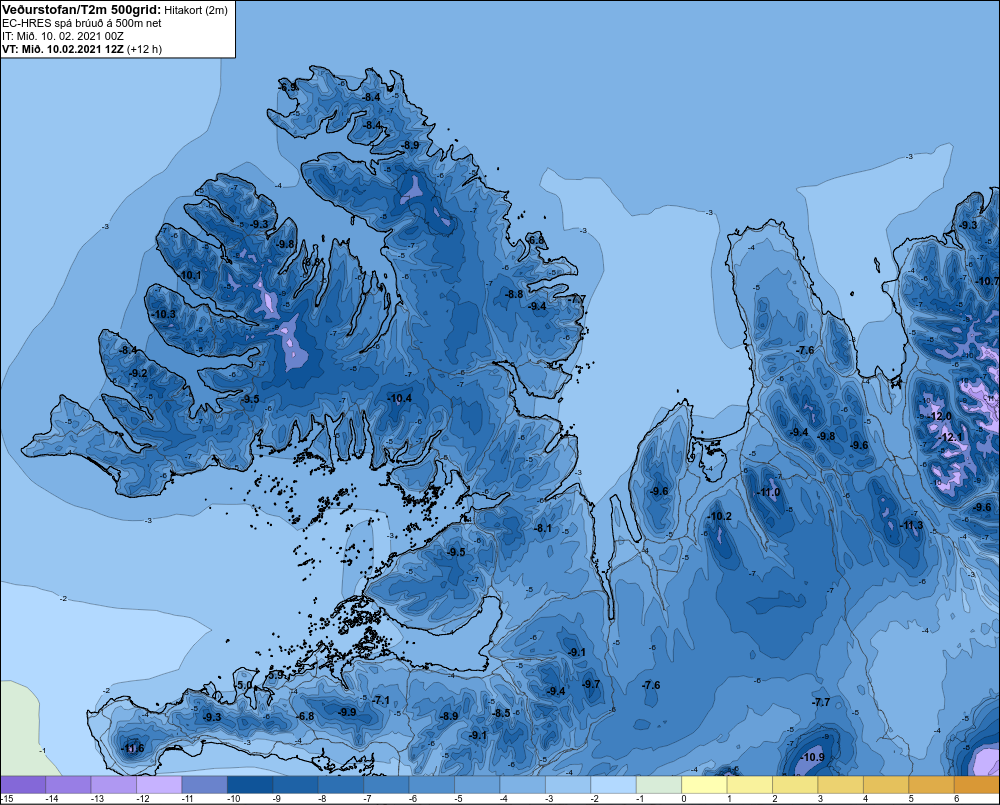Click the 'Hitakort (2m)' label in the header
The height and width of the screenshot is (805, 1000).
[196, 10]
